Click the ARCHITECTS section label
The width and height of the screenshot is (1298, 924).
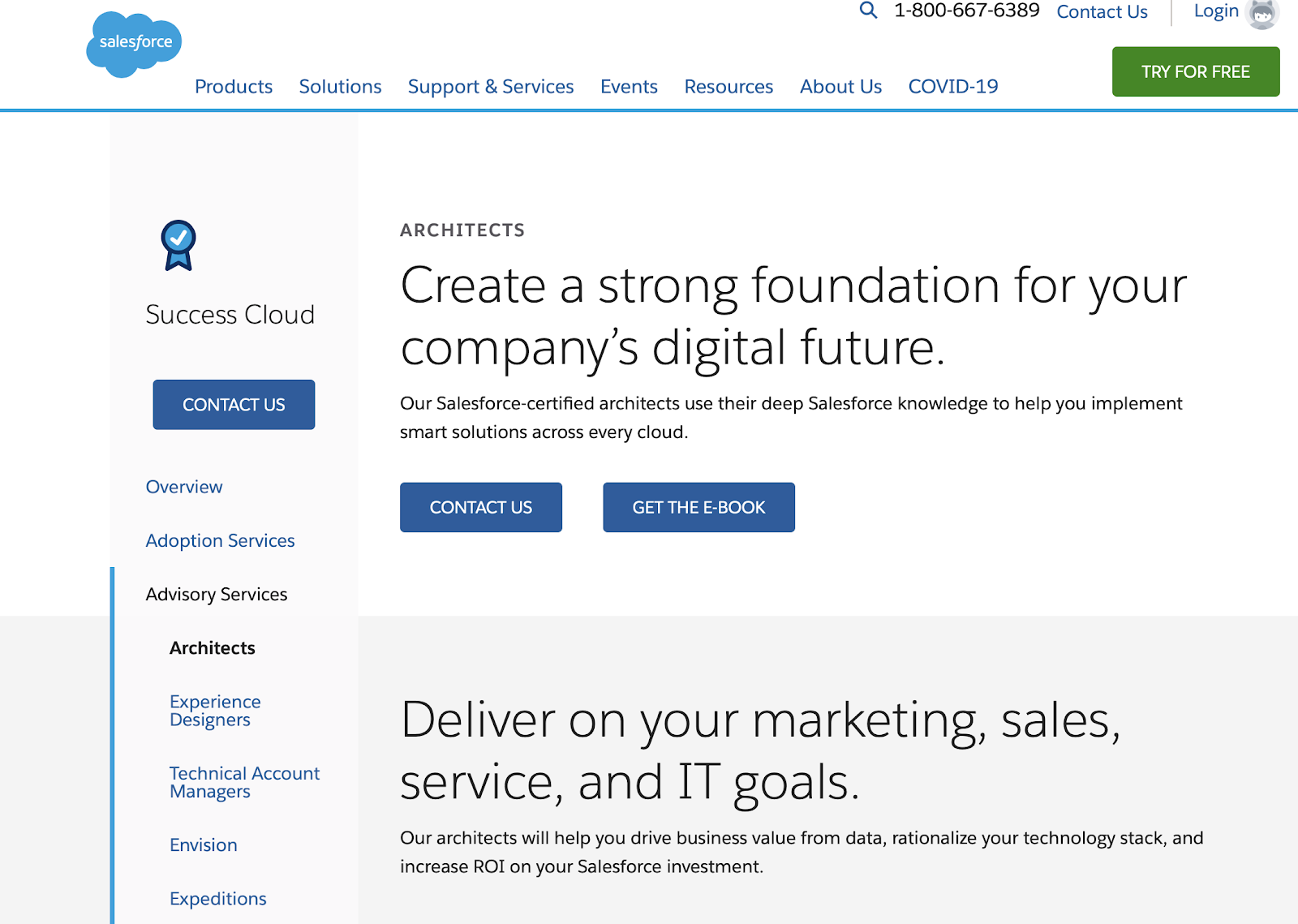[462, 230]
